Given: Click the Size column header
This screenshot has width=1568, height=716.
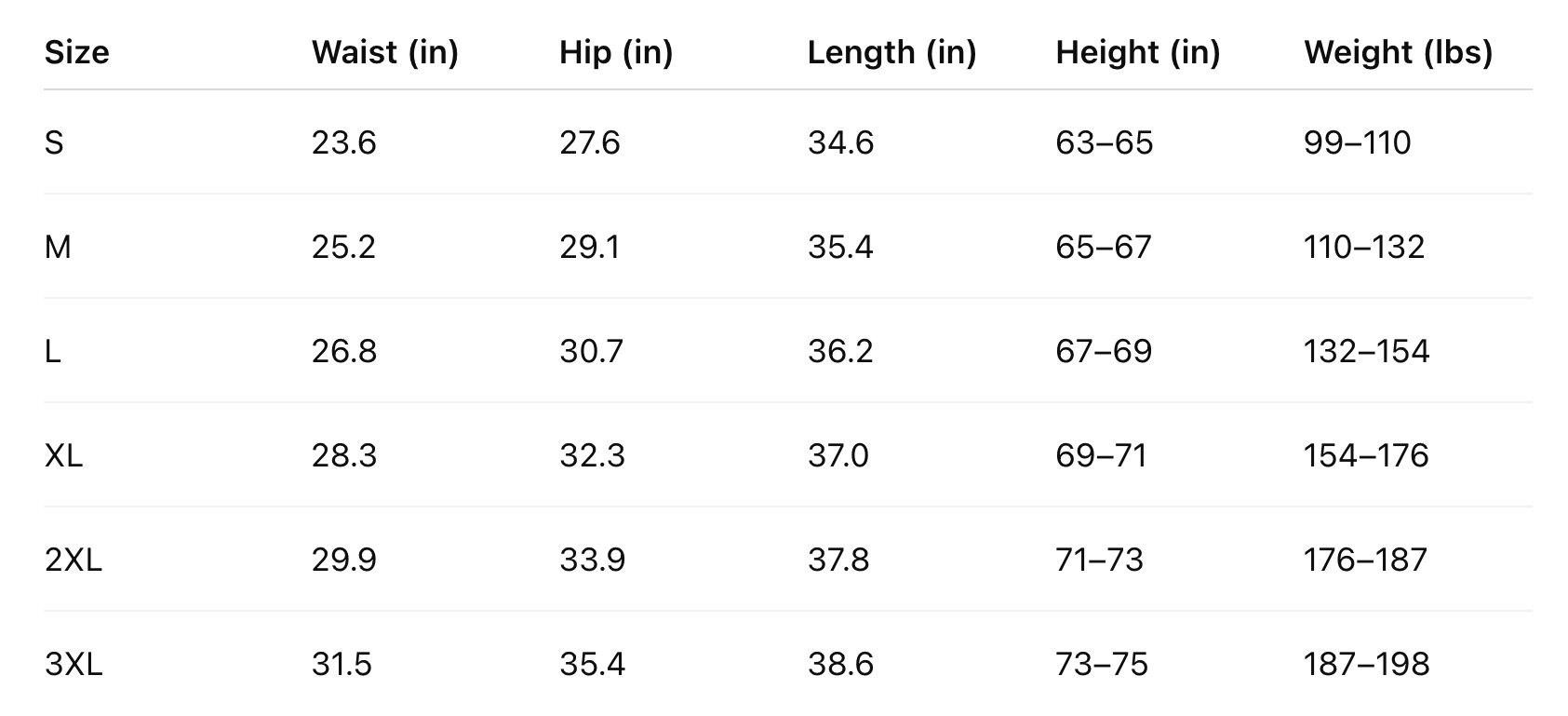Looking at the screenshot, I should pyautogui.click(x=77, y=52).
